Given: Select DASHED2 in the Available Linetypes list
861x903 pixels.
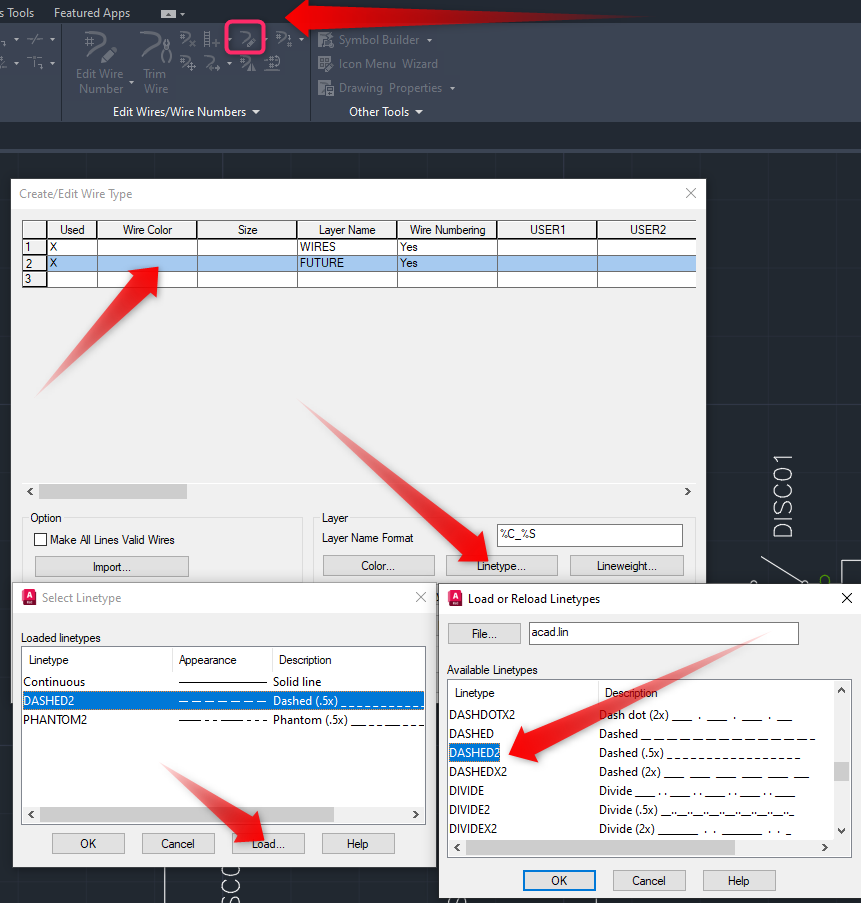Looking at the screenshot, I should pyautogui.click(x=474, y=752).
